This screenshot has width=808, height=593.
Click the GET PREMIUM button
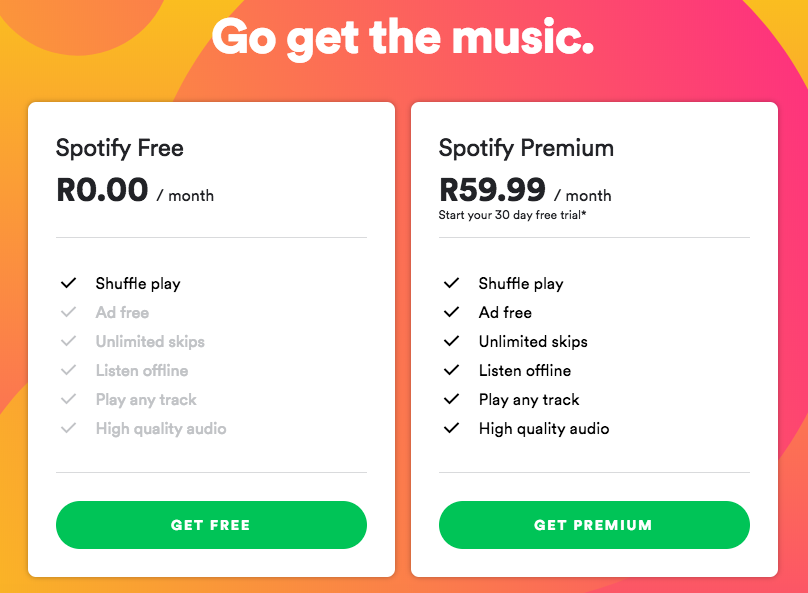[x=593, y=525]
